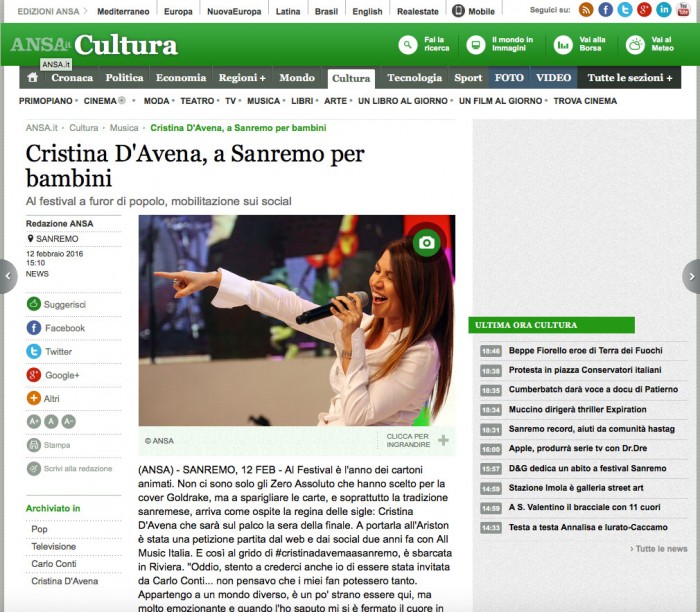
Task: Open the Tutte le news link
Action: [x=659, y=549]
